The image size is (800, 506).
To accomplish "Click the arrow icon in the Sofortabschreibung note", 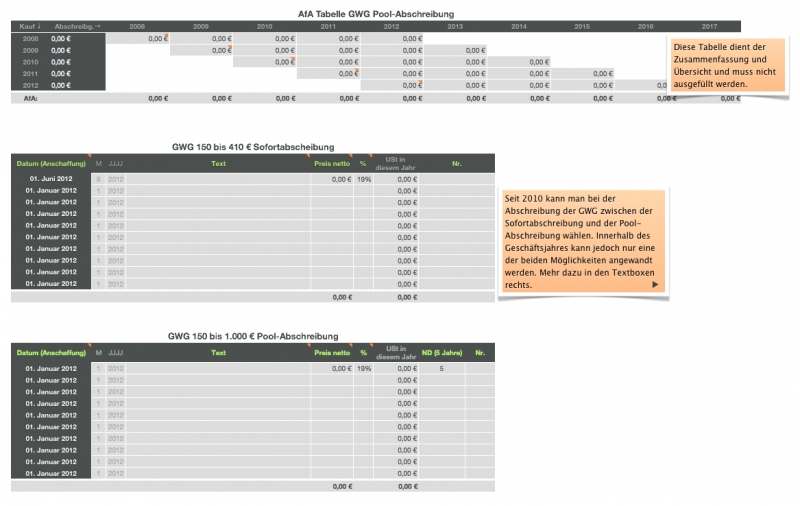I will point(655,285).
